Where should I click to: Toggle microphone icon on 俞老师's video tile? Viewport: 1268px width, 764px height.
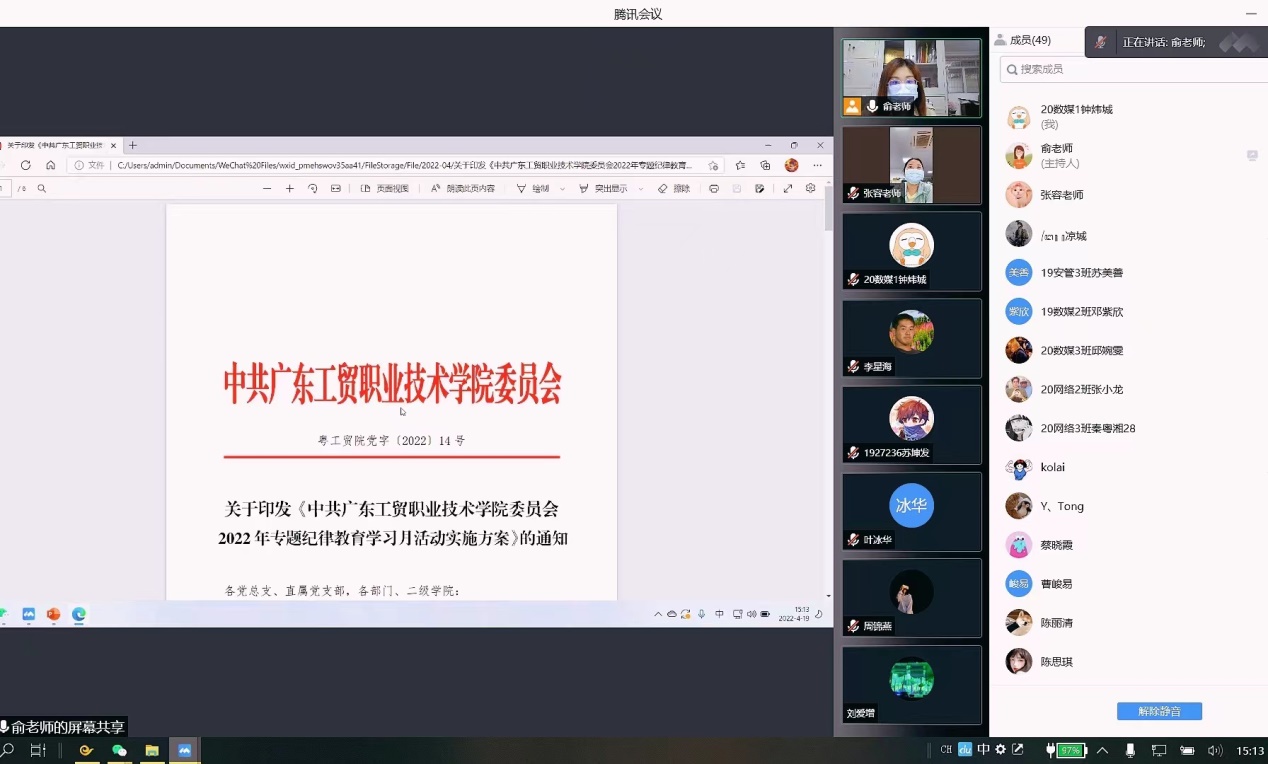pyautogui.click(x=872, y=106)
